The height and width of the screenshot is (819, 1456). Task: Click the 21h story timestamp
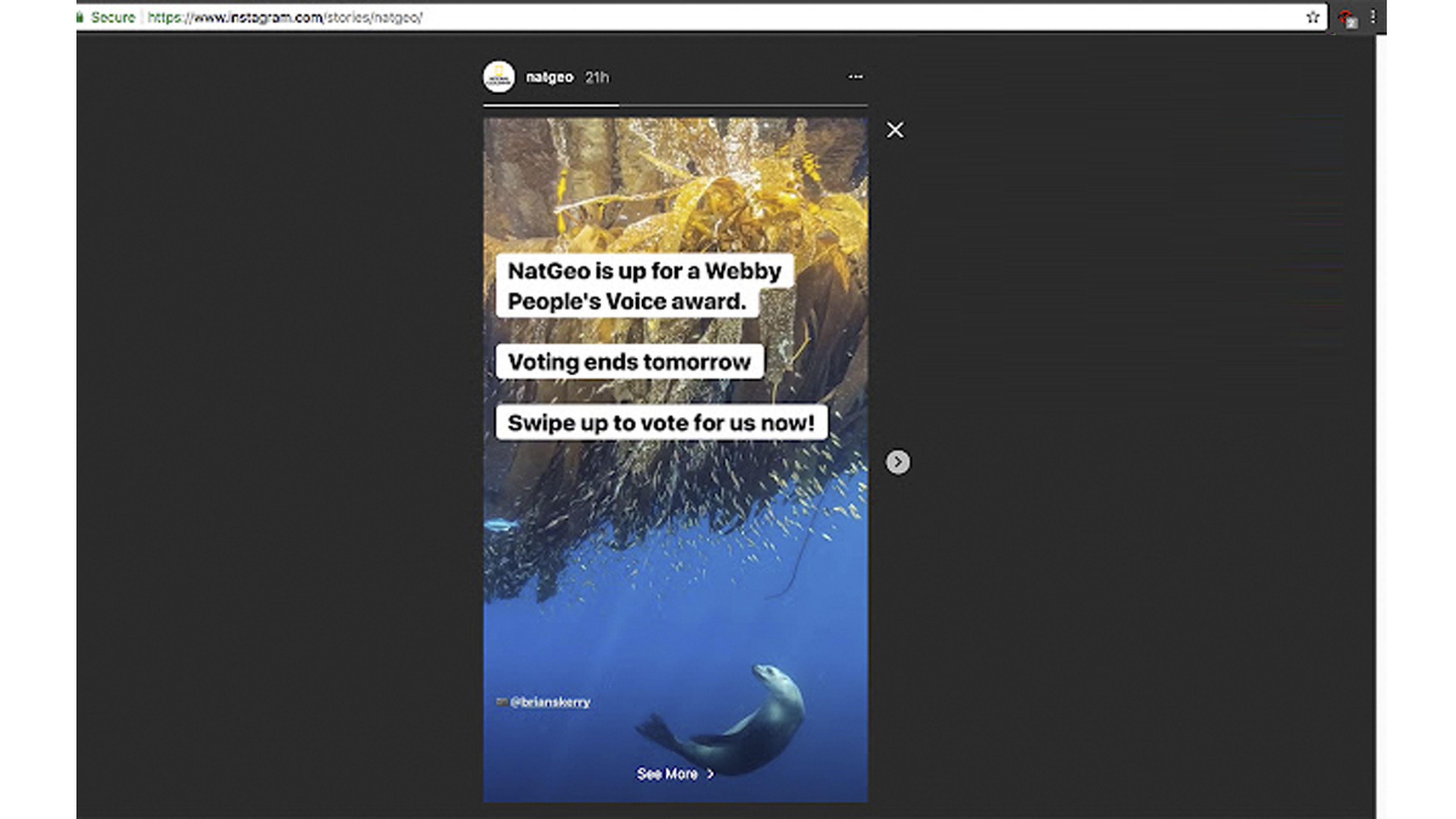click(x=597, y=77)
